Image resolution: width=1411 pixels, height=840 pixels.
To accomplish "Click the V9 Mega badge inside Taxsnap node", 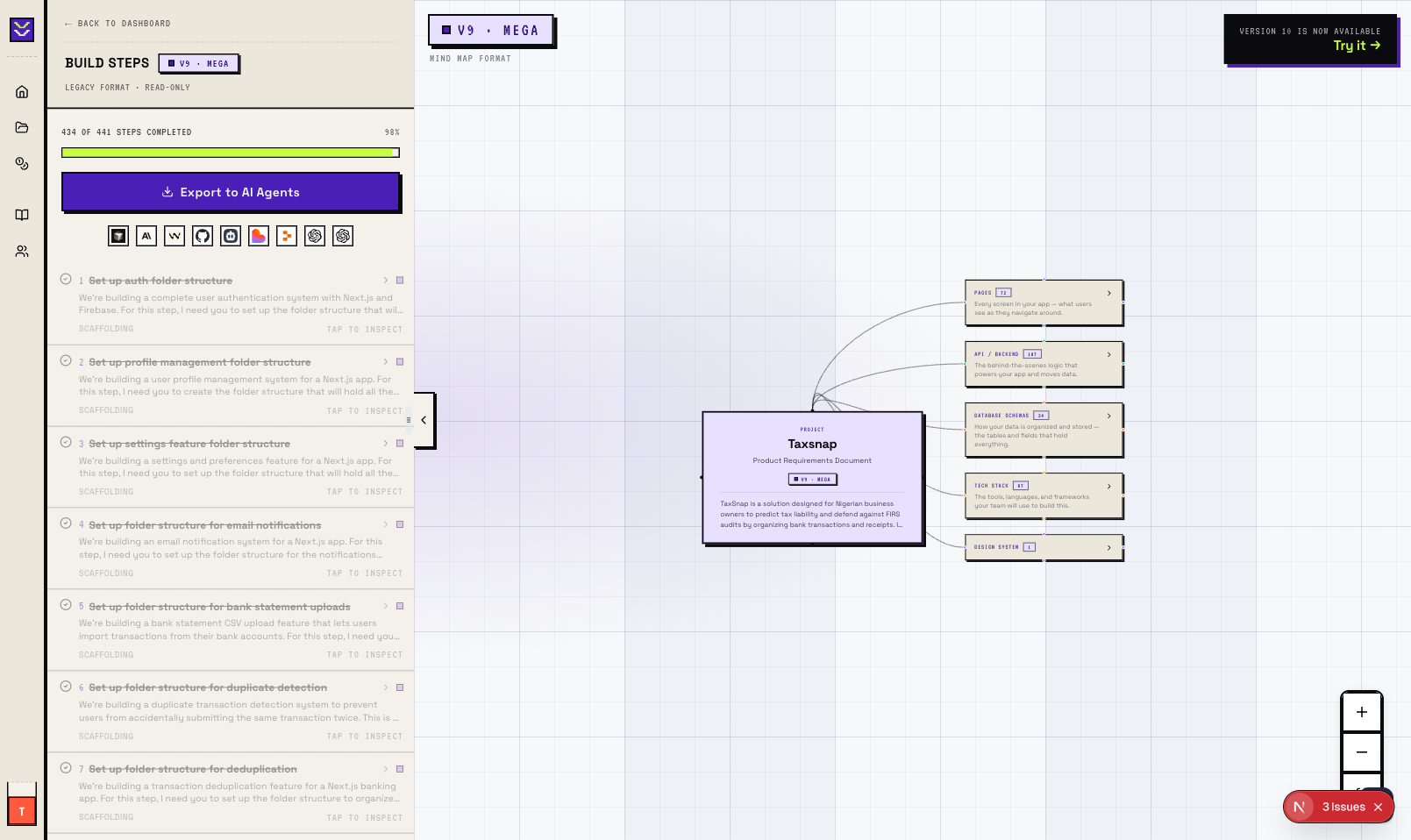I will coord(813,480).
